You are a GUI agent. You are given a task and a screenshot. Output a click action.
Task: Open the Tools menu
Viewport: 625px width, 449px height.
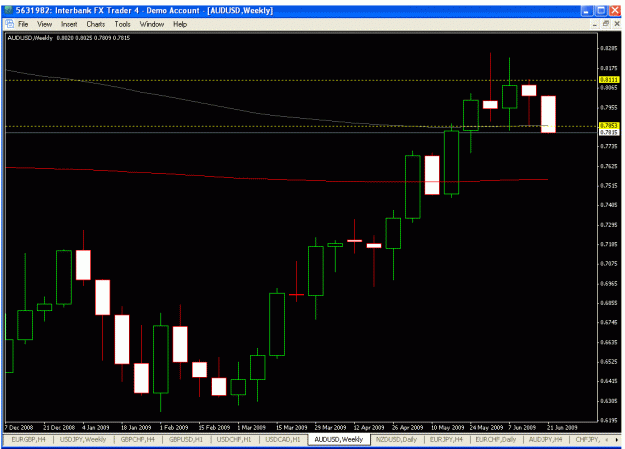(122, 24)
